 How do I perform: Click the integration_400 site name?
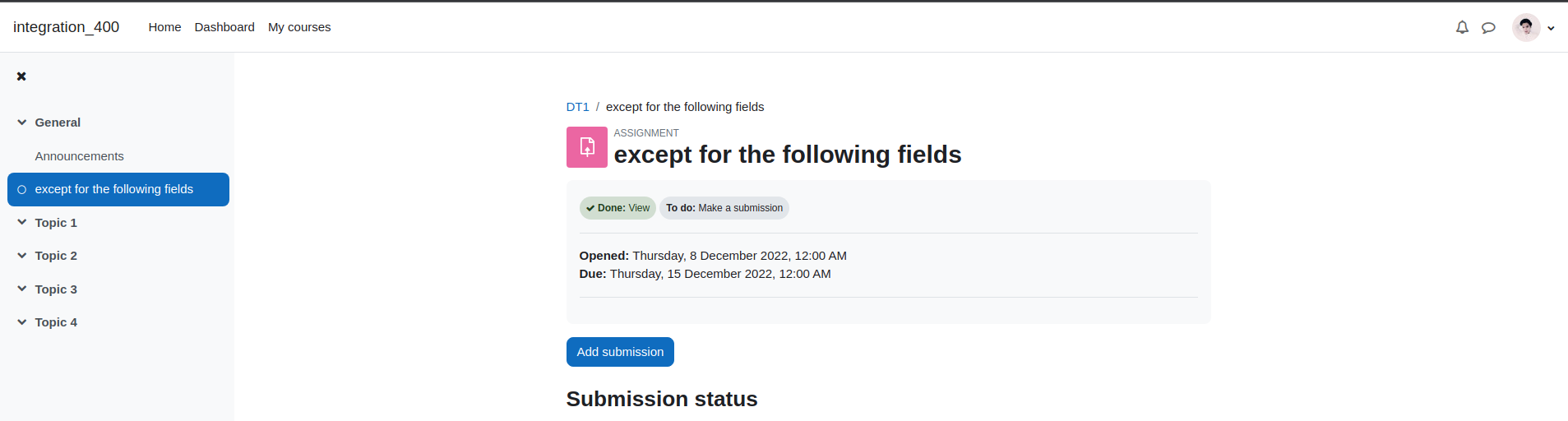[x=66, y=27]
